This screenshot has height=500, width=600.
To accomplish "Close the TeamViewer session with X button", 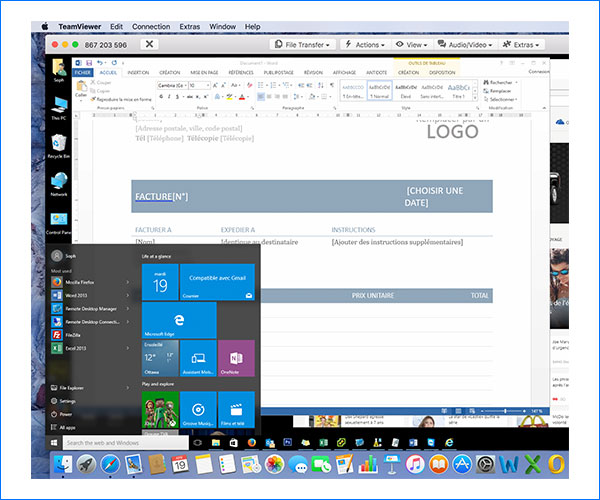I will [x=149, y=45].
